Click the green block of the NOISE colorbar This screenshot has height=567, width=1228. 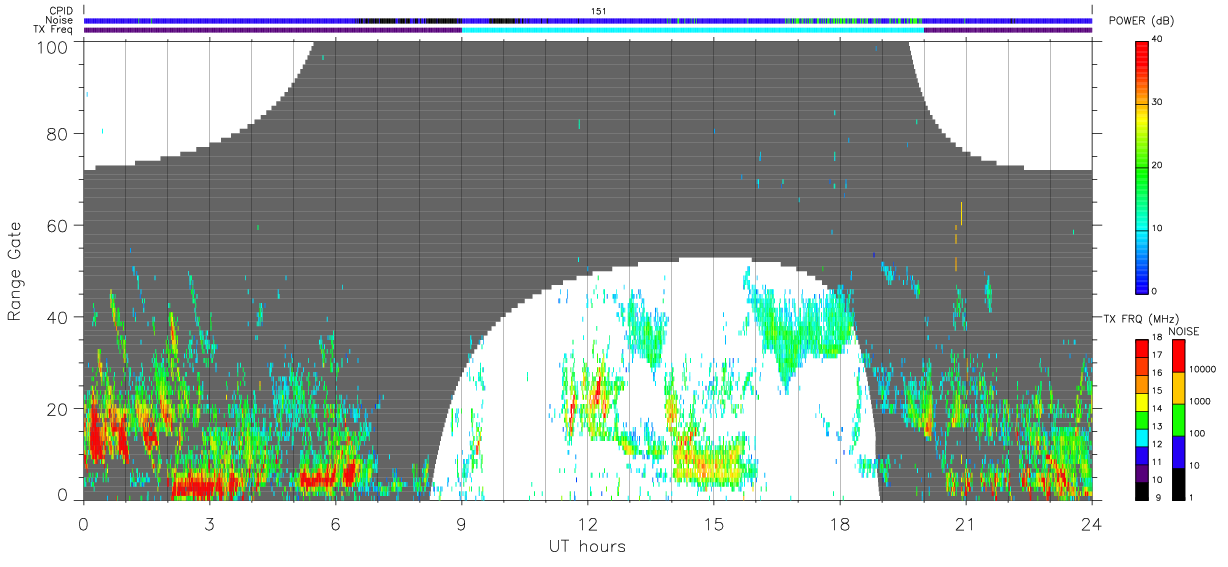(x=1179, y=419)
